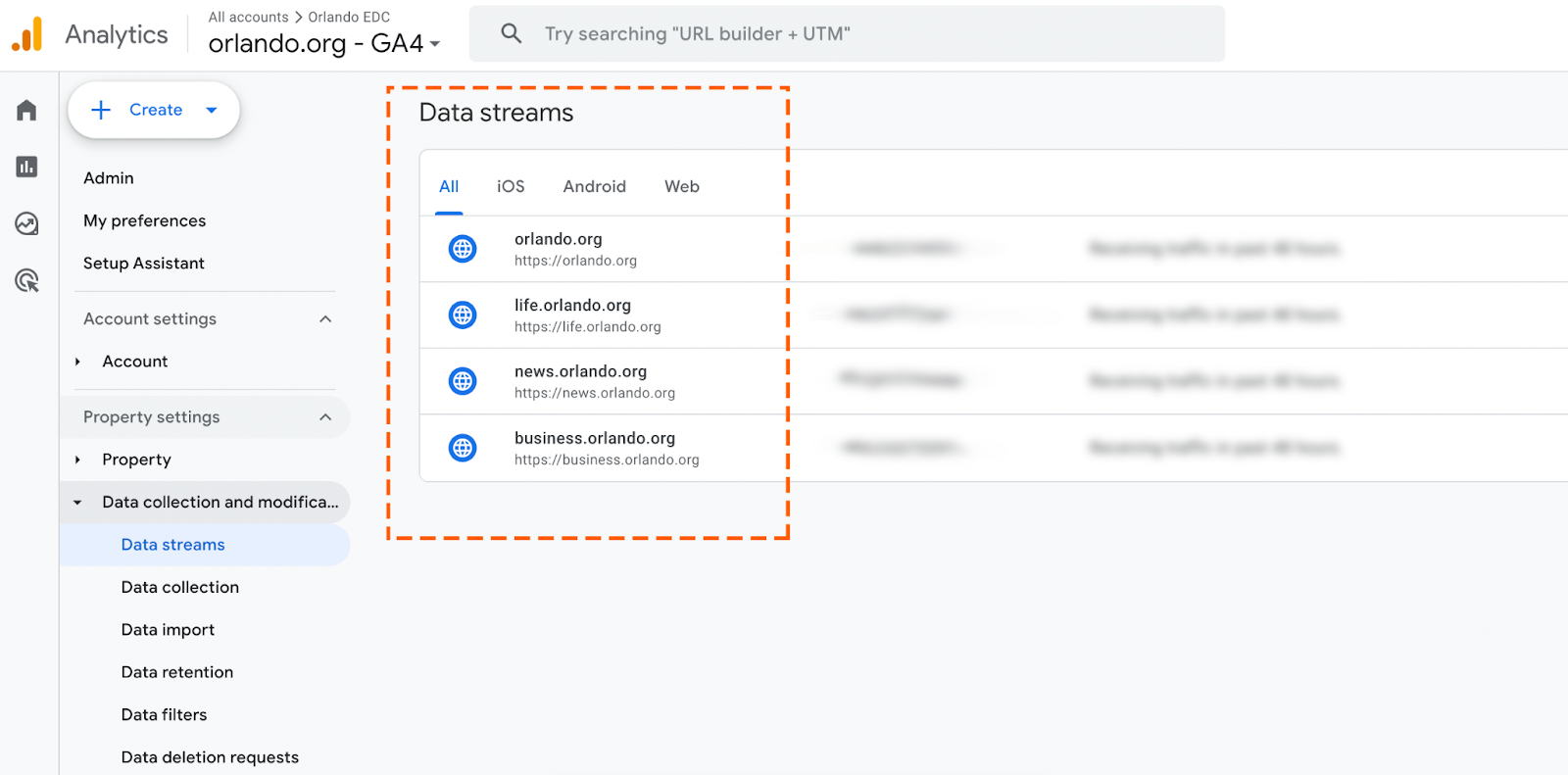Open the orlando.org stream name
Screen dimensions: 1568x775
coord(559,239)
